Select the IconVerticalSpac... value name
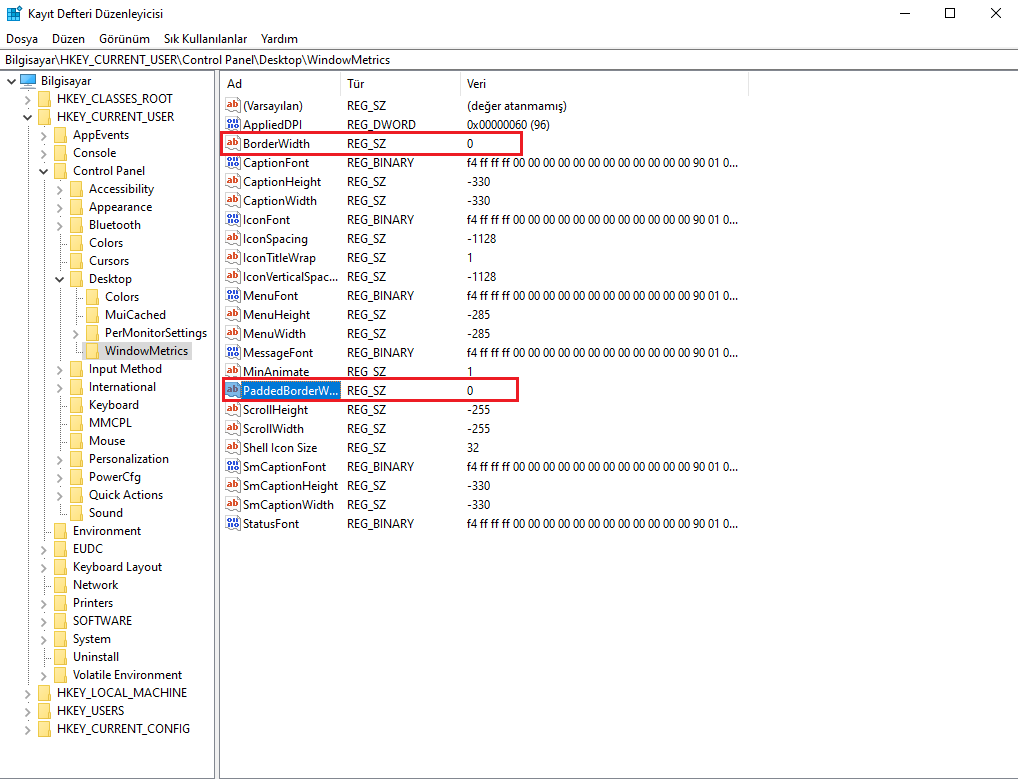1018x779 pixels. 290,277
